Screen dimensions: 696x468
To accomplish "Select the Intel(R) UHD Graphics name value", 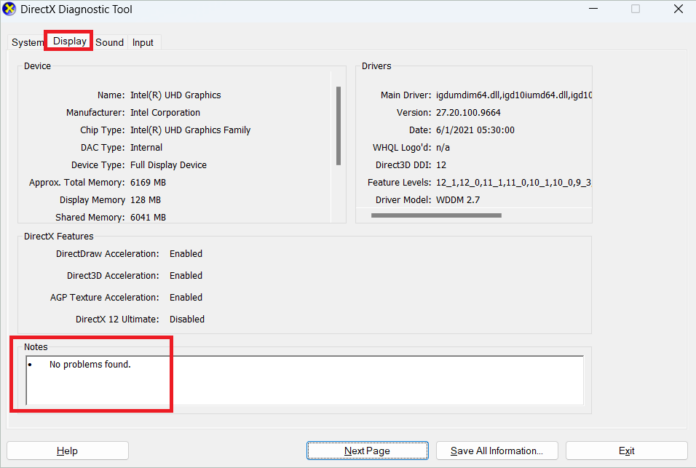I will pos(176,95).
